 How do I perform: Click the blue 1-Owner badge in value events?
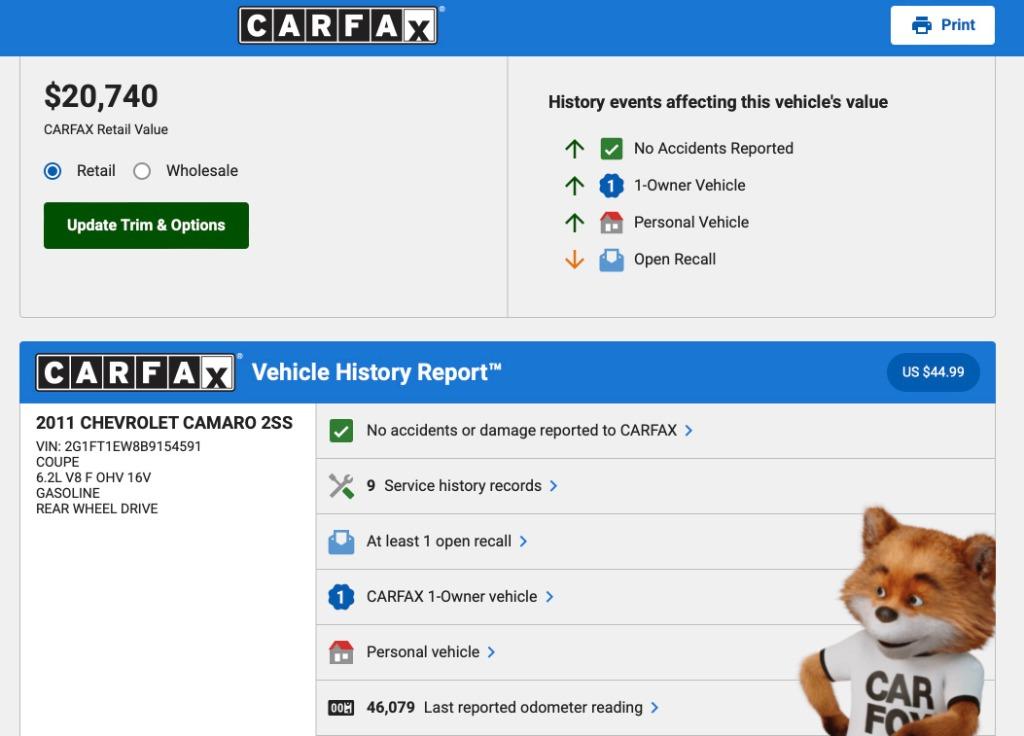click(611, 185)
